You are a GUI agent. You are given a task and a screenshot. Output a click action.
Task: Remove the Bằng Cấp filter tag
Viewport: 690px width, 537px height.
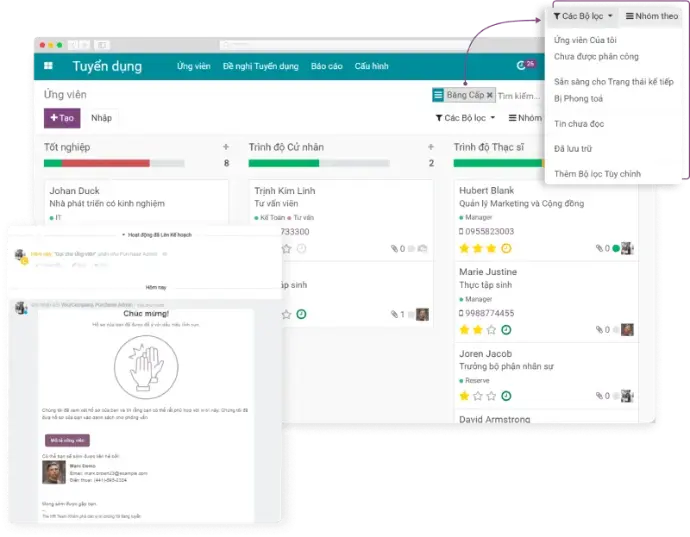click(x=489, y=95)
